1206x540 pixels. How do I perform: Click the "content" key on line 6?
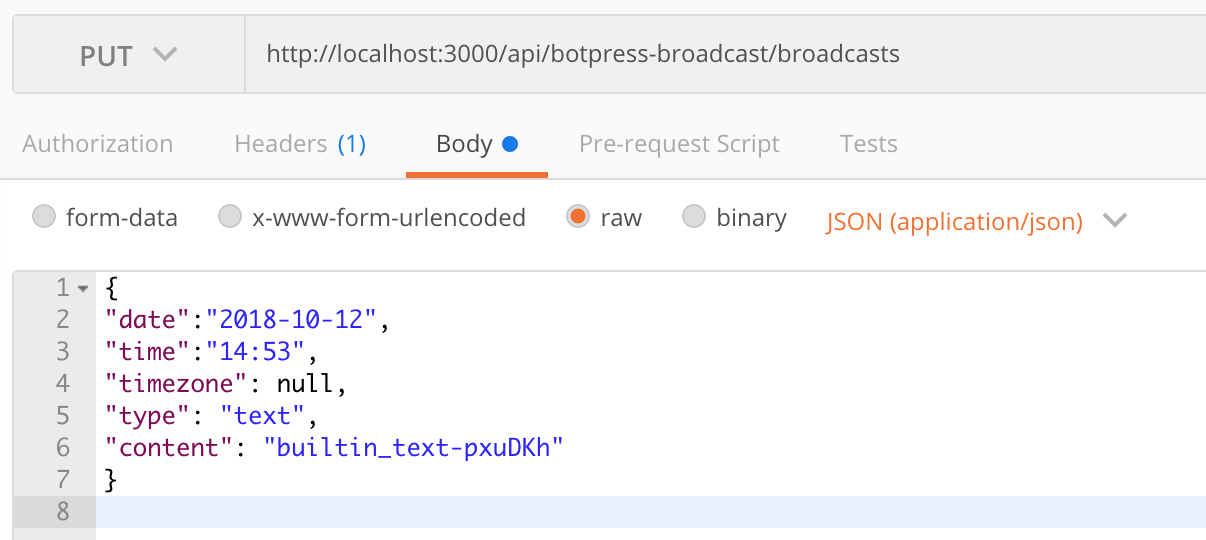click(169, 448)
